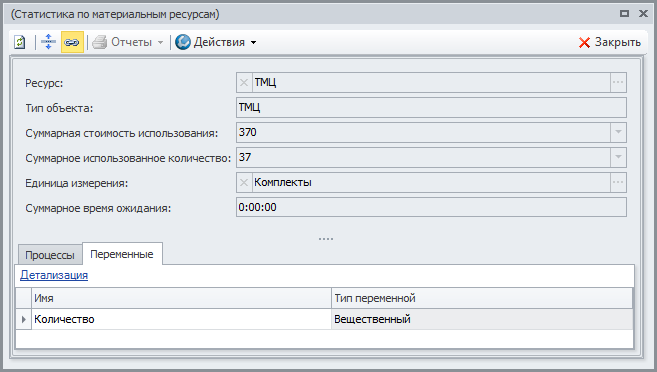This screenshot has width=657, height=372.
Task: Clear the Ресурс field with X icon
Action: coord(244,83)
